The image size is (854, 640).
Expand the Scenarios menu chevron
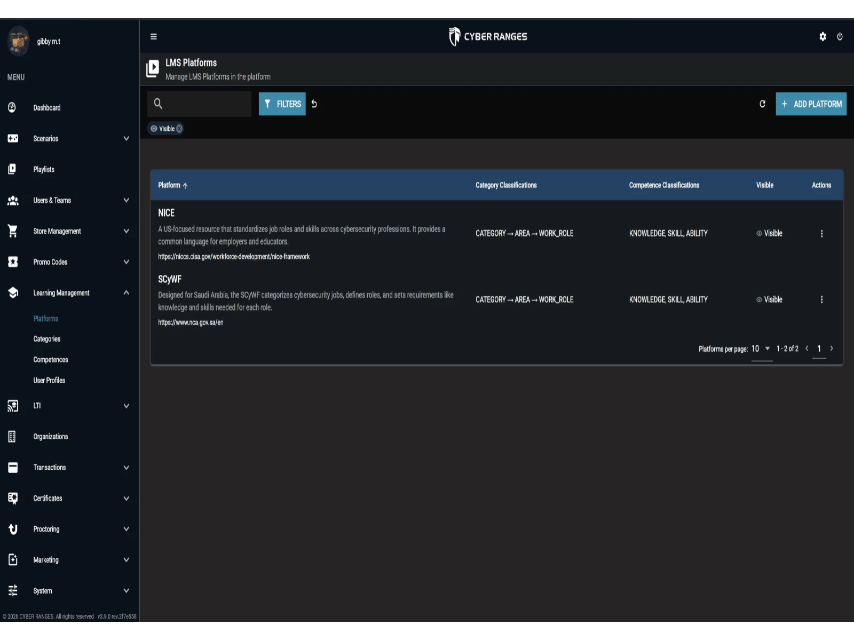[x=126, y=138]
